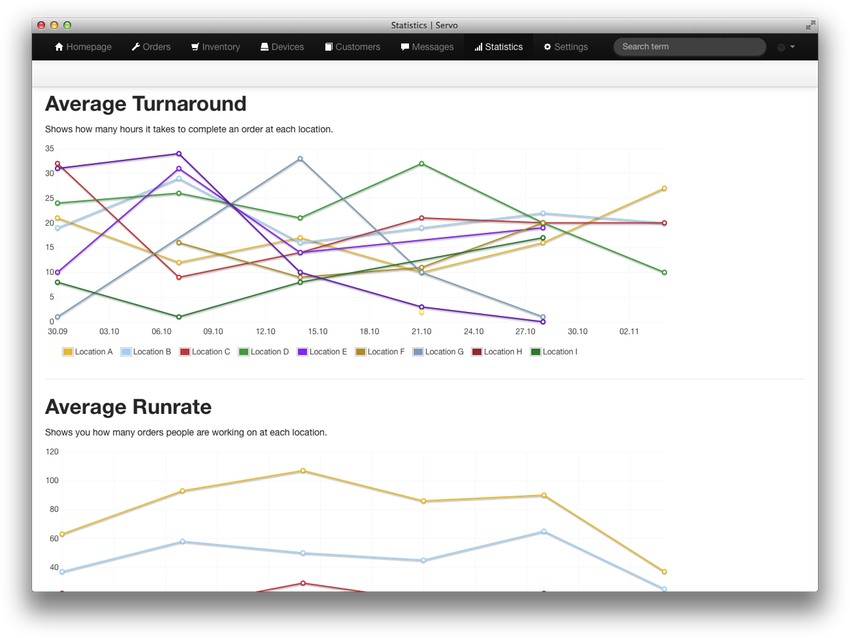
Task: Open the Messages page
Action: tap(427, 47)
